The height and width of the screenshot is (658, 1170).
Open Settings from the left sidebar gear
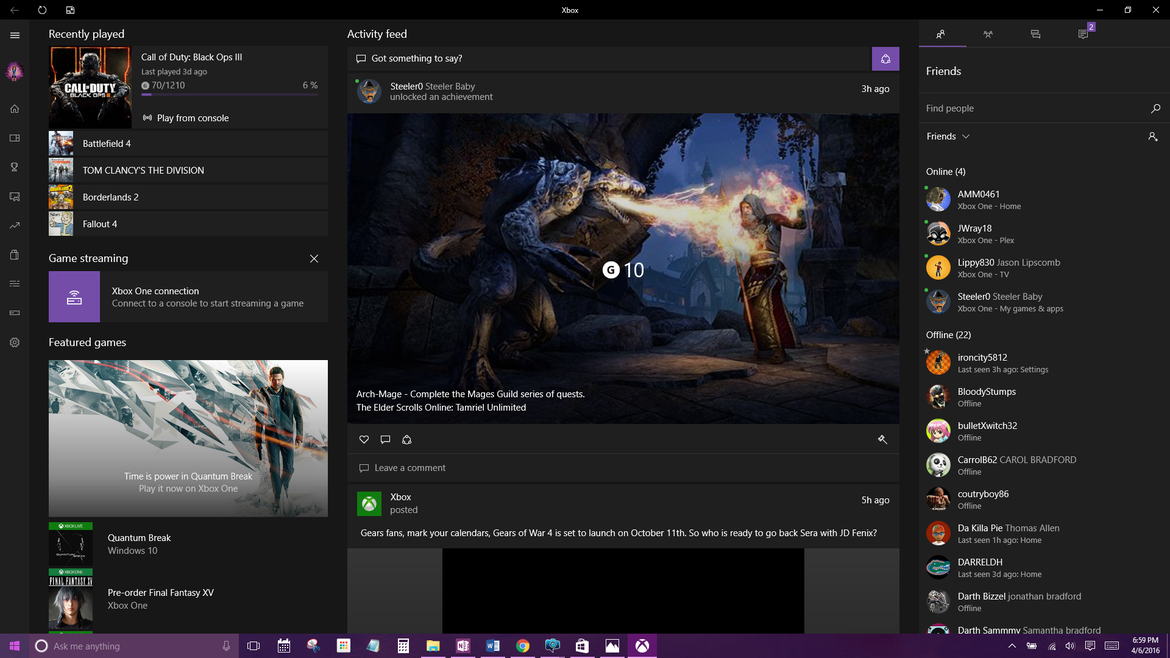[14, 342]
